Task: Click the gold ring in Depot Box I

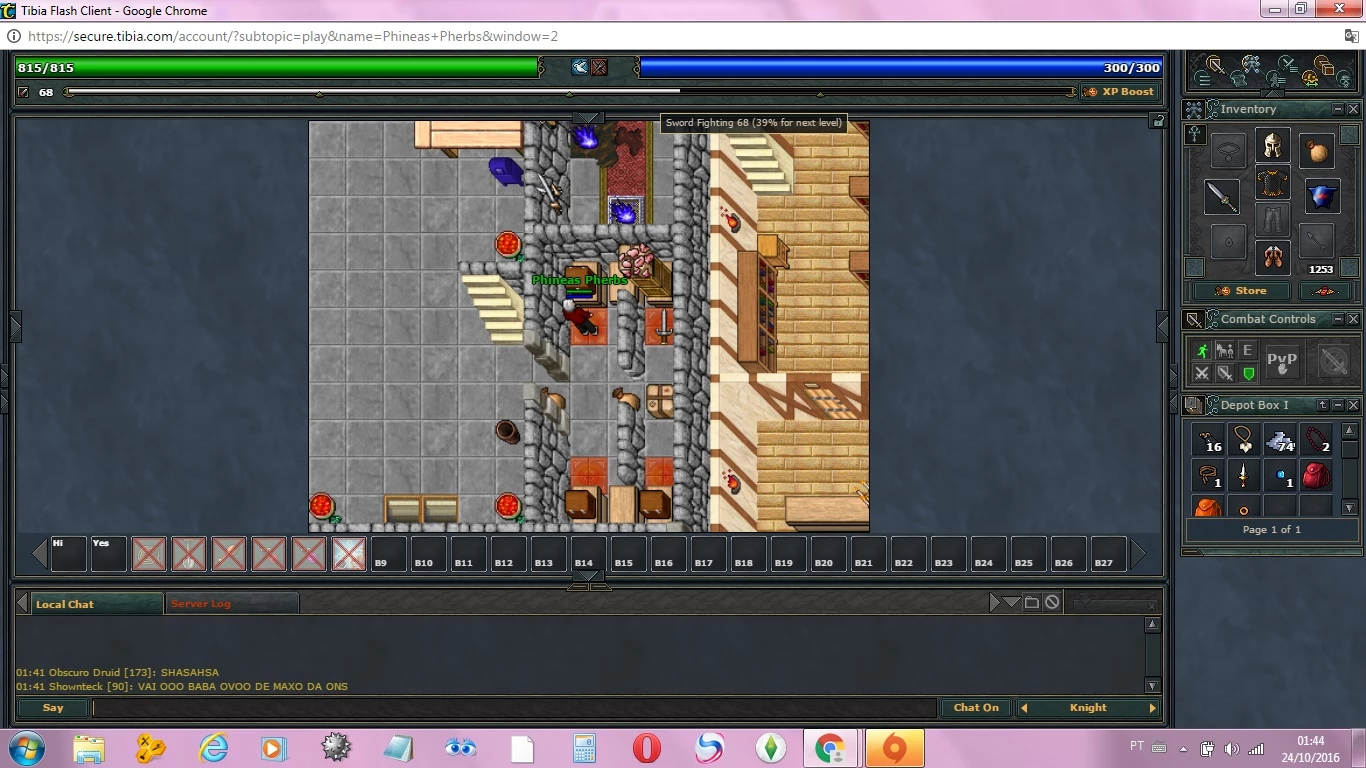Action: 1244,506
